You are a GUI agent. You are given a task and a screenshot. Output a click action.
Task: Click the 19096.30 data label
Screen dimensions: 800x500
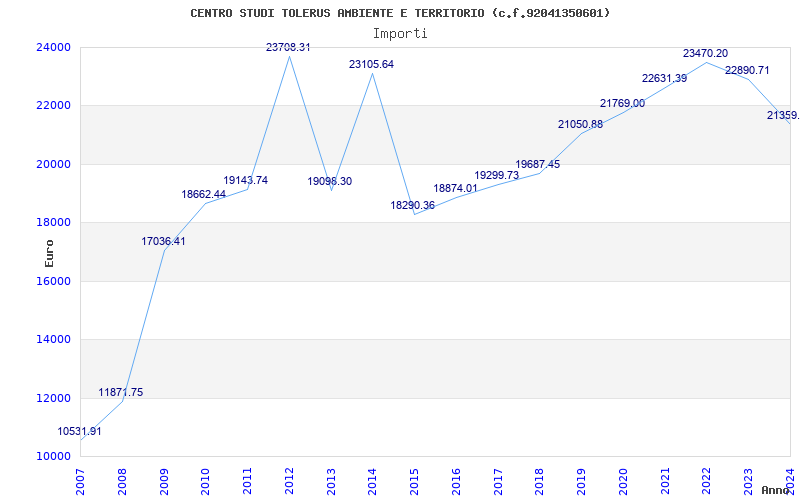tap(330, 181)
